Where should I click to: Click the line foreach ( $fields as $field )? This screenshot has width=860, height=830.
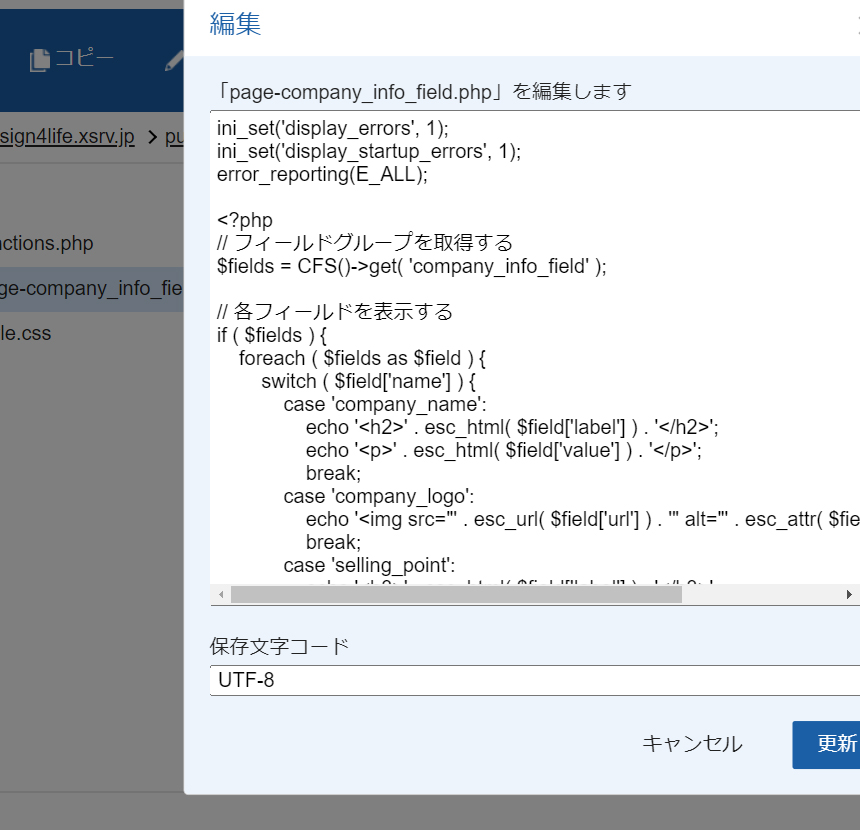click(362, 358)
